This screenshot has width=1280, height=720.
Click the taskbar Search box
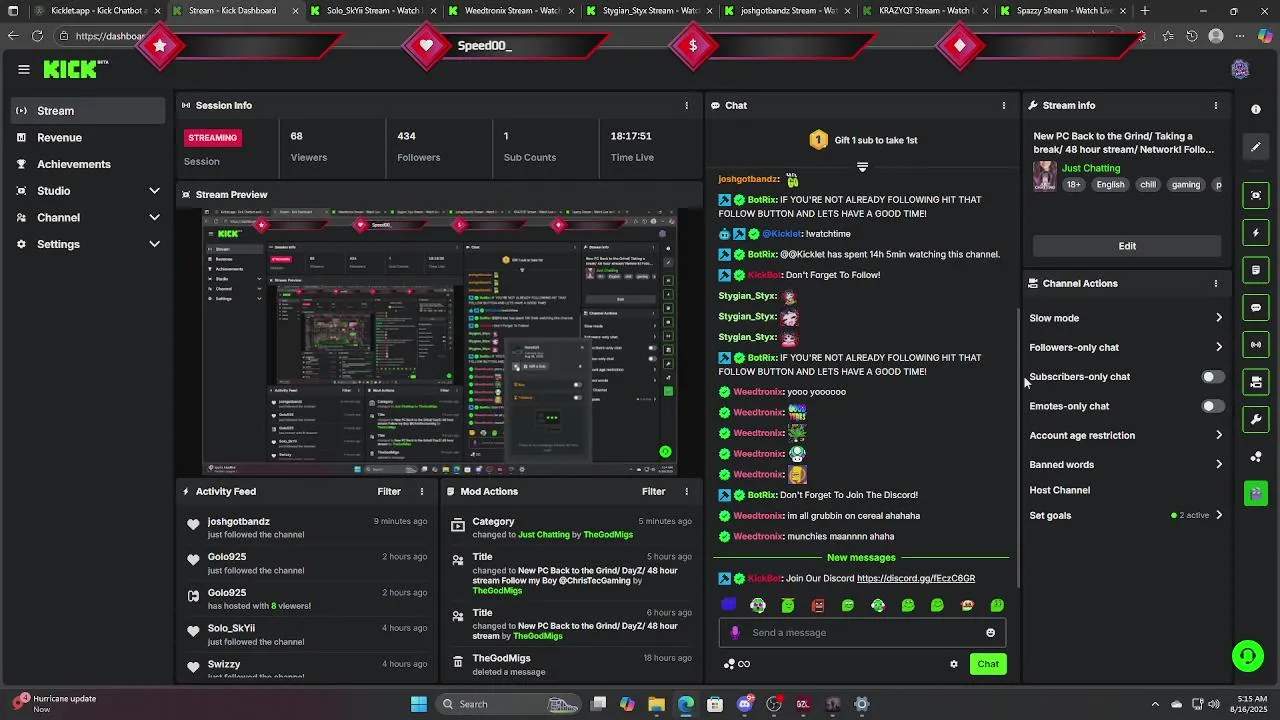click(x=509, y=704)
